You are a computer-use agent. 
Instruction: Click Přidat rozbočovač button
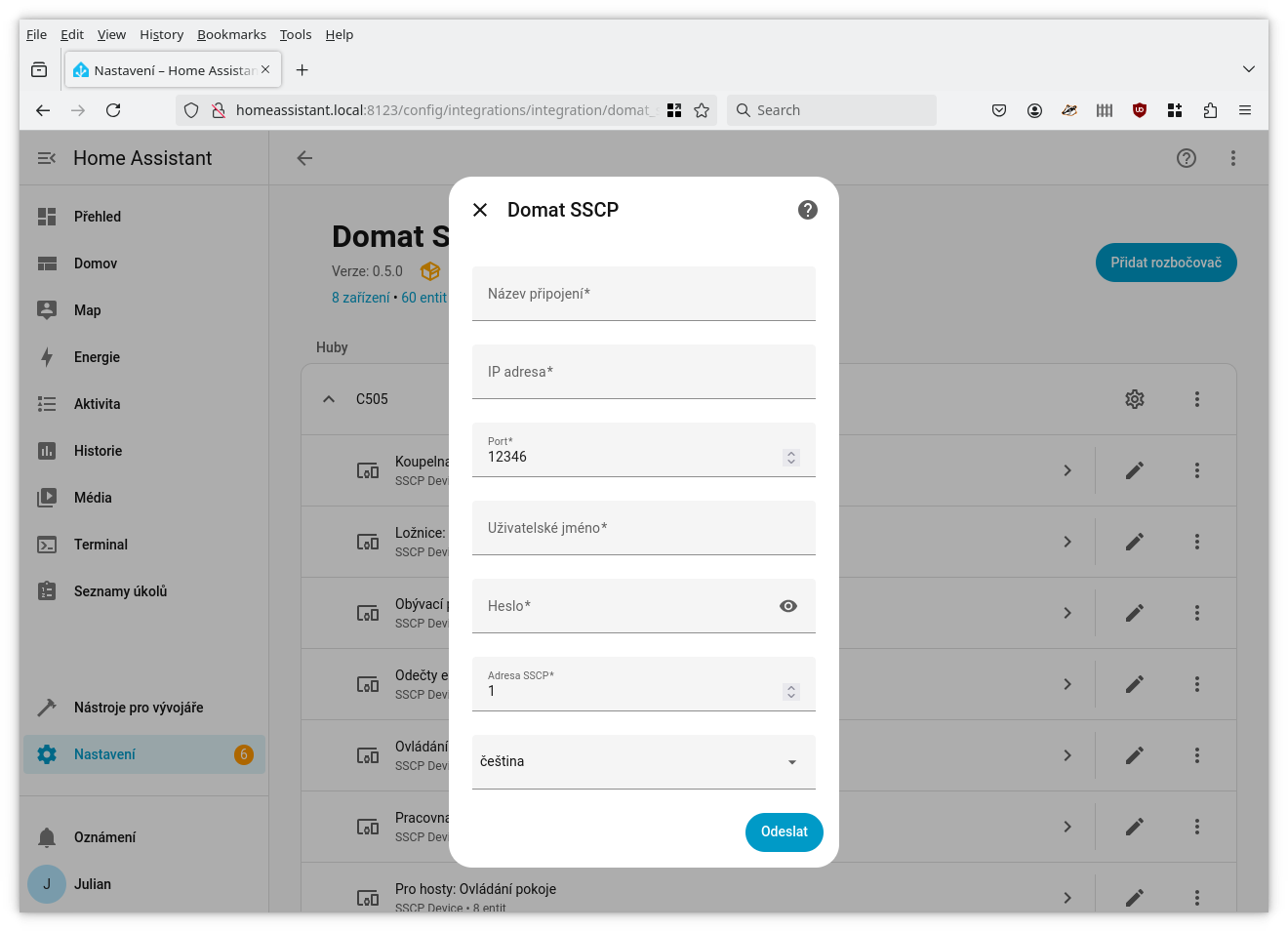pyautogui.click(x=1166, y=263)
